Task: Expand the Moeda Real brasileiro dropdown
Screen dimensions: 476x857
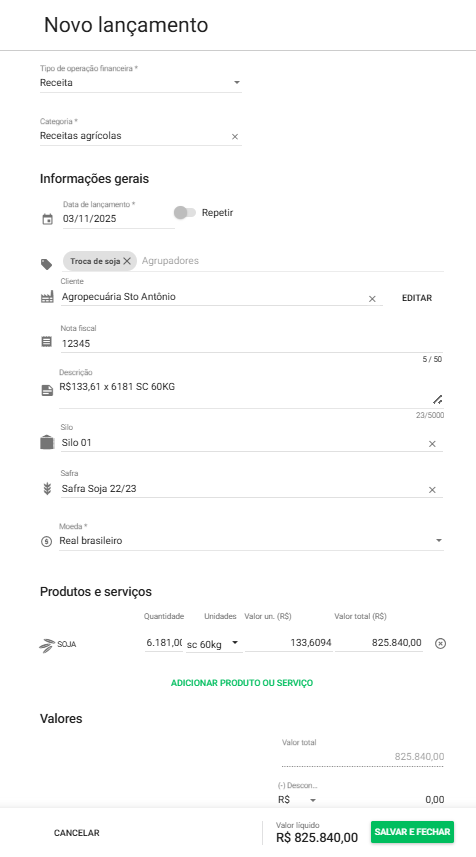Action: (251, 541)
